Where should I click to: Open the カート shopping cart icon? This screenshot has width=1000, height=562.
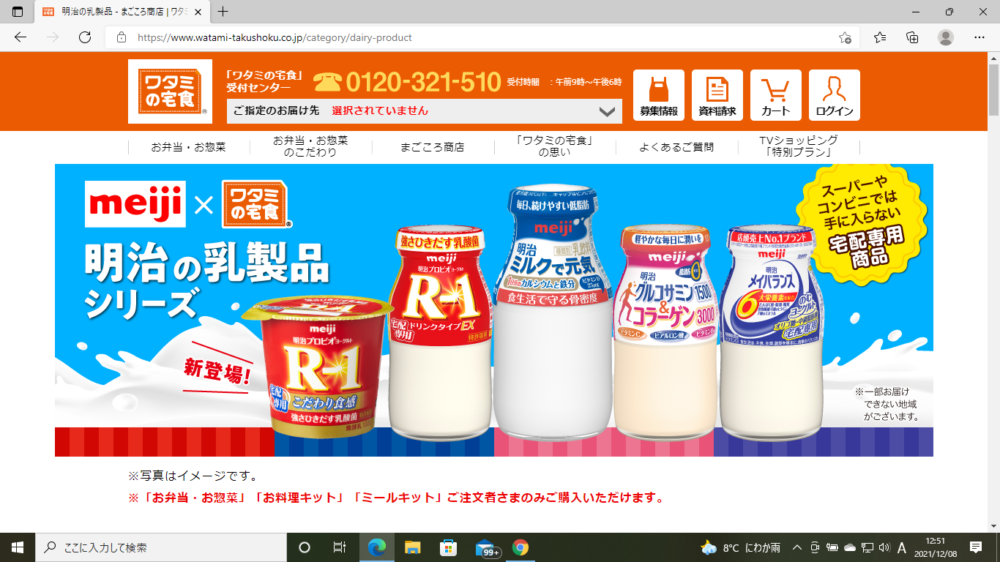776,95
